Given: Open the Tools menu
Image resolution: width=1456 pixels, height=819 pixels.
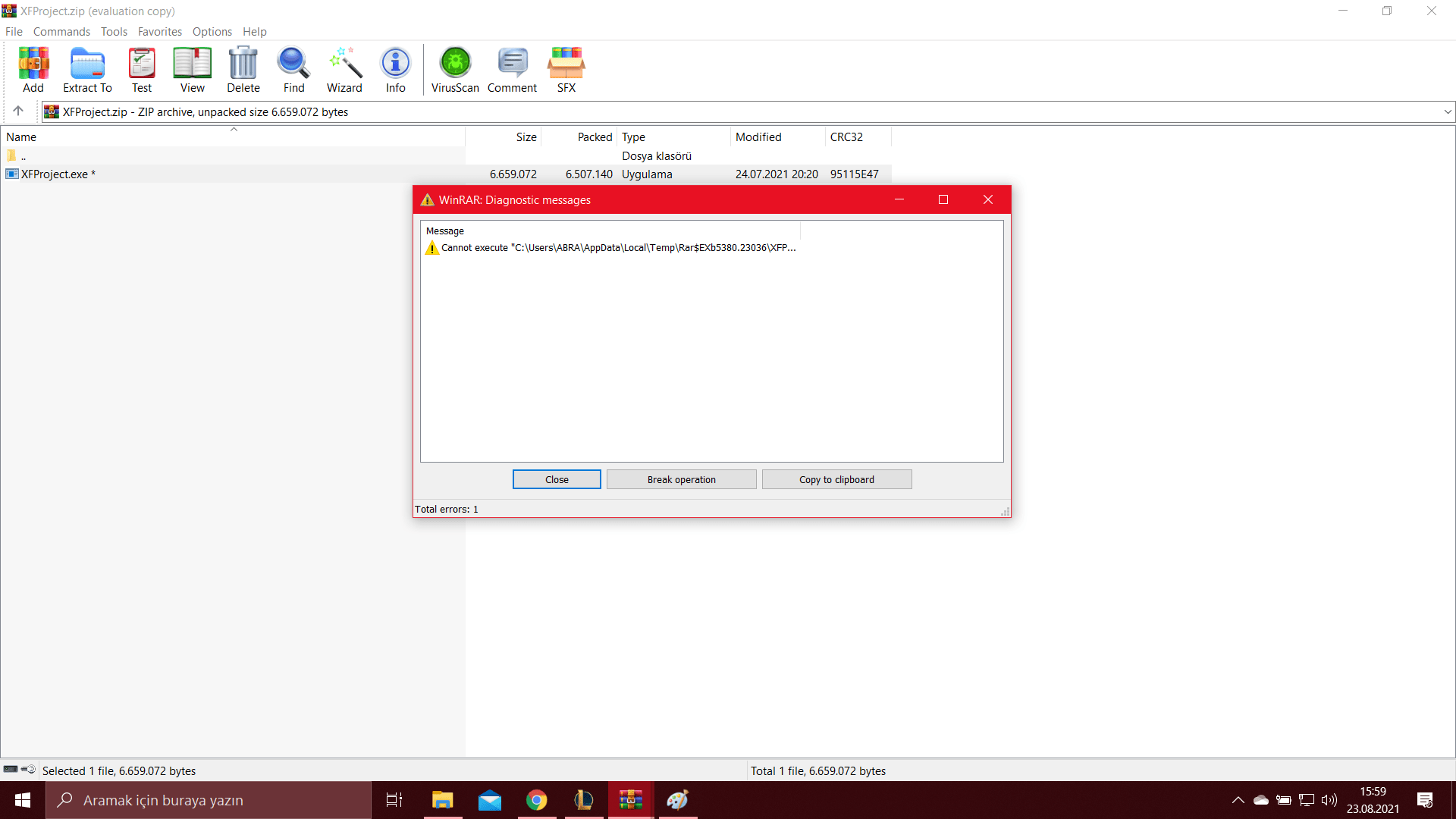Looking at the screenshot, I should [114, 32].
